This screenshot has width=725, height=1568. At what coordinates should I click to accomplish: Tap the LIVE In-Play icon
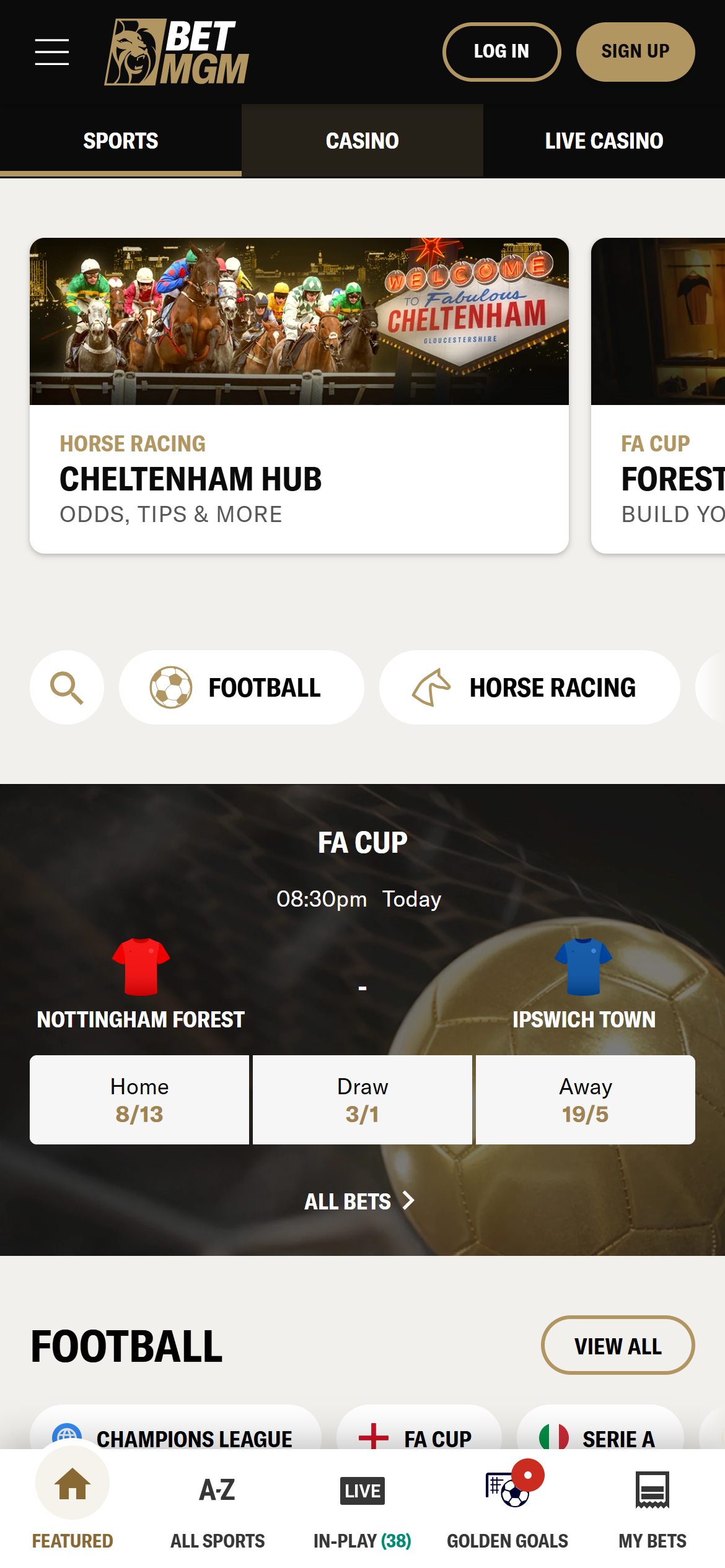click(x=362, y=1491)
